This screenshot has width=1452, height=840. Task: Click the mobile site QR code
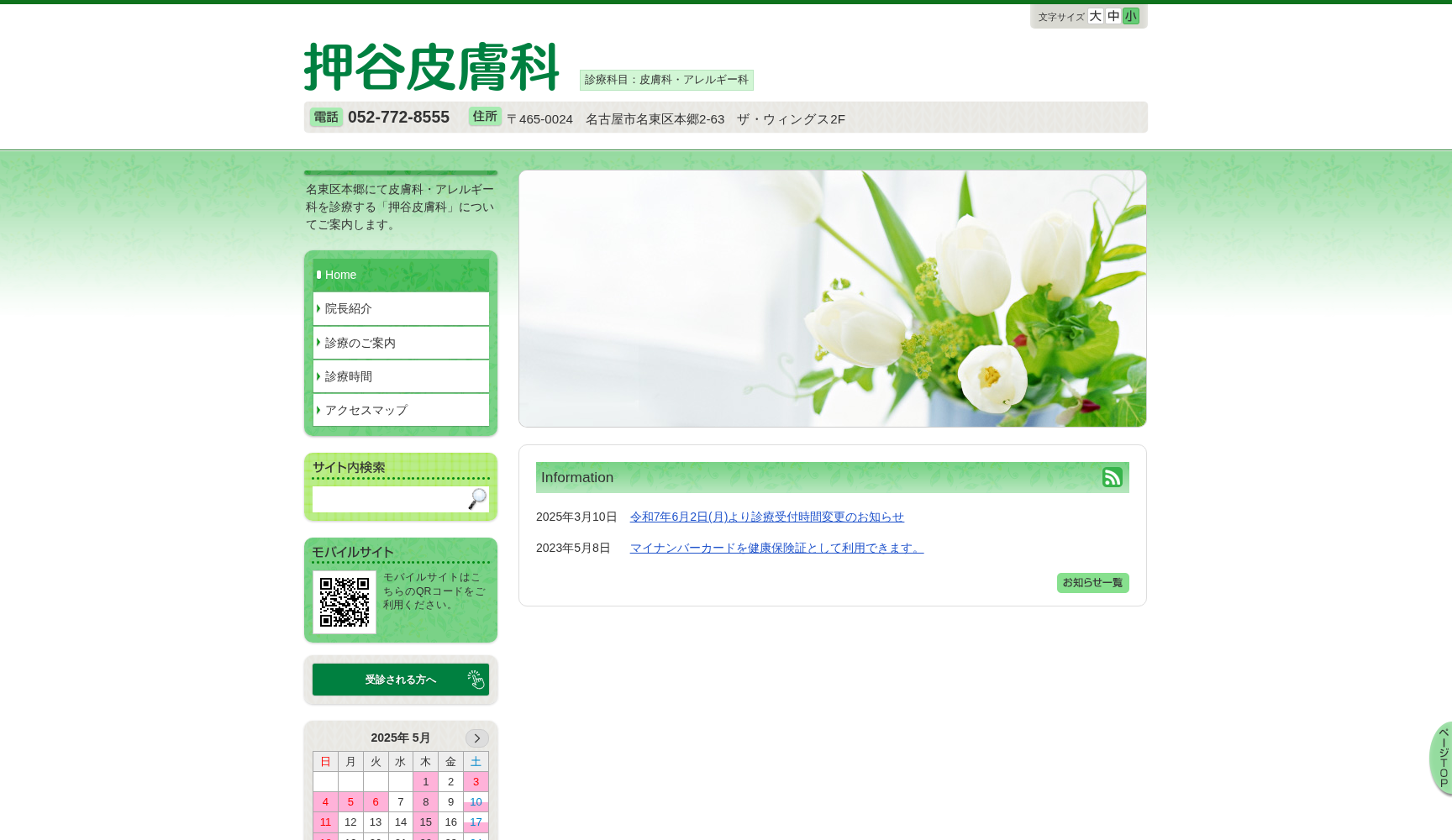(345, 601)
